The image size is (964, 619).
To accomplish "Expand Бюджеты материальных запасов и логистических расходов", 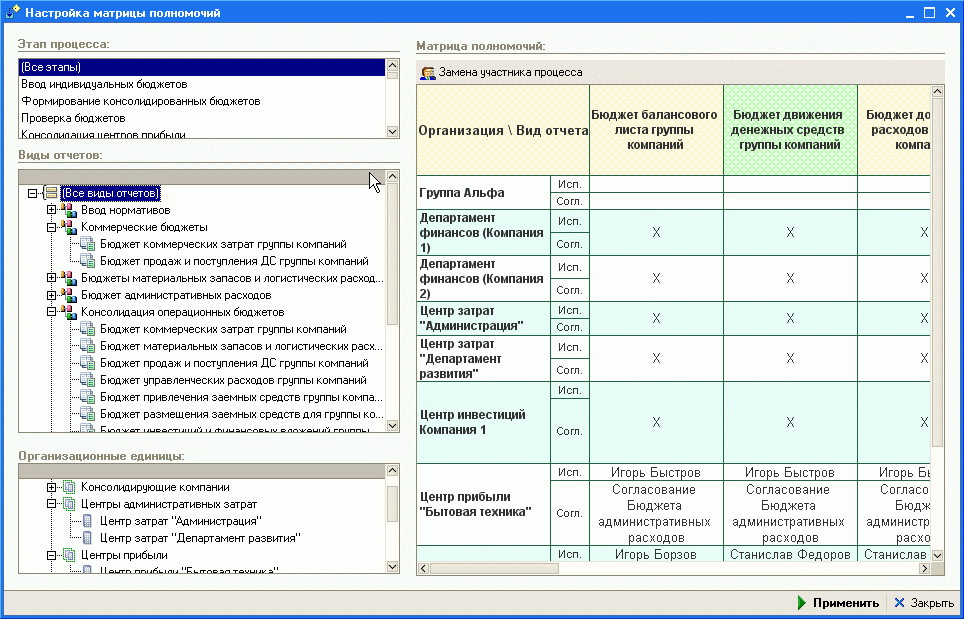I will [x=52, y=278].
